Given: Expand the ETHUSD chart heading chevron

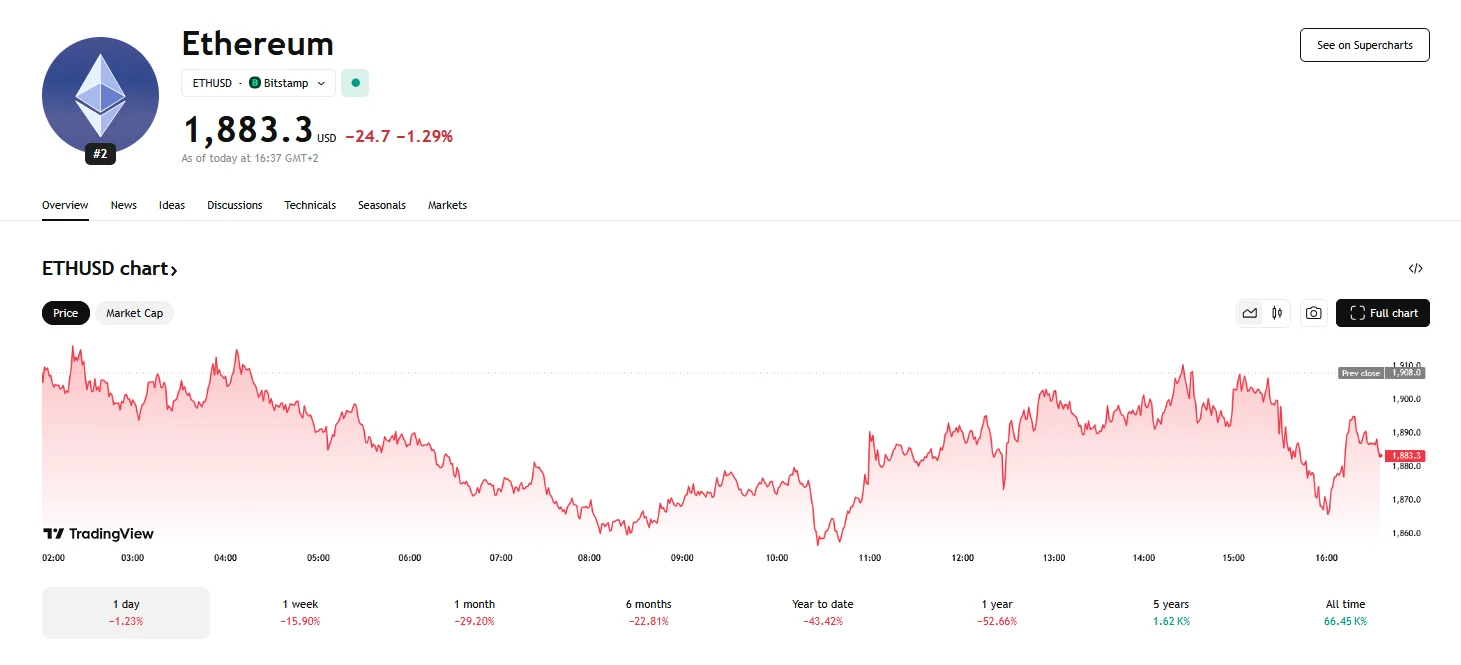Looking at the screenshot, I should 173,269.
